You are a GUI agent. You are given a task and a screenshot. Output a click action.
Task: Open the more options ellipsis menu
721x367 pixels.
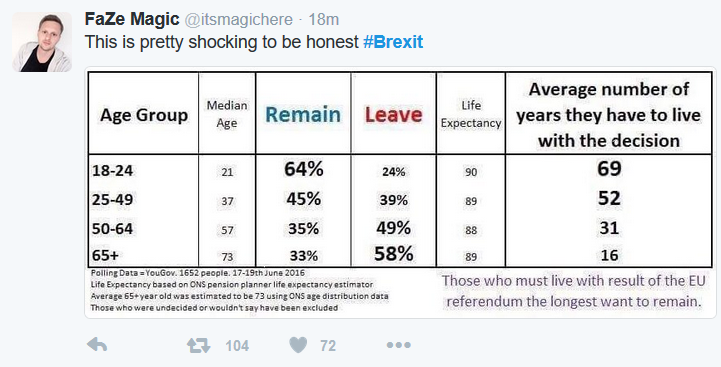pos(398,345)
